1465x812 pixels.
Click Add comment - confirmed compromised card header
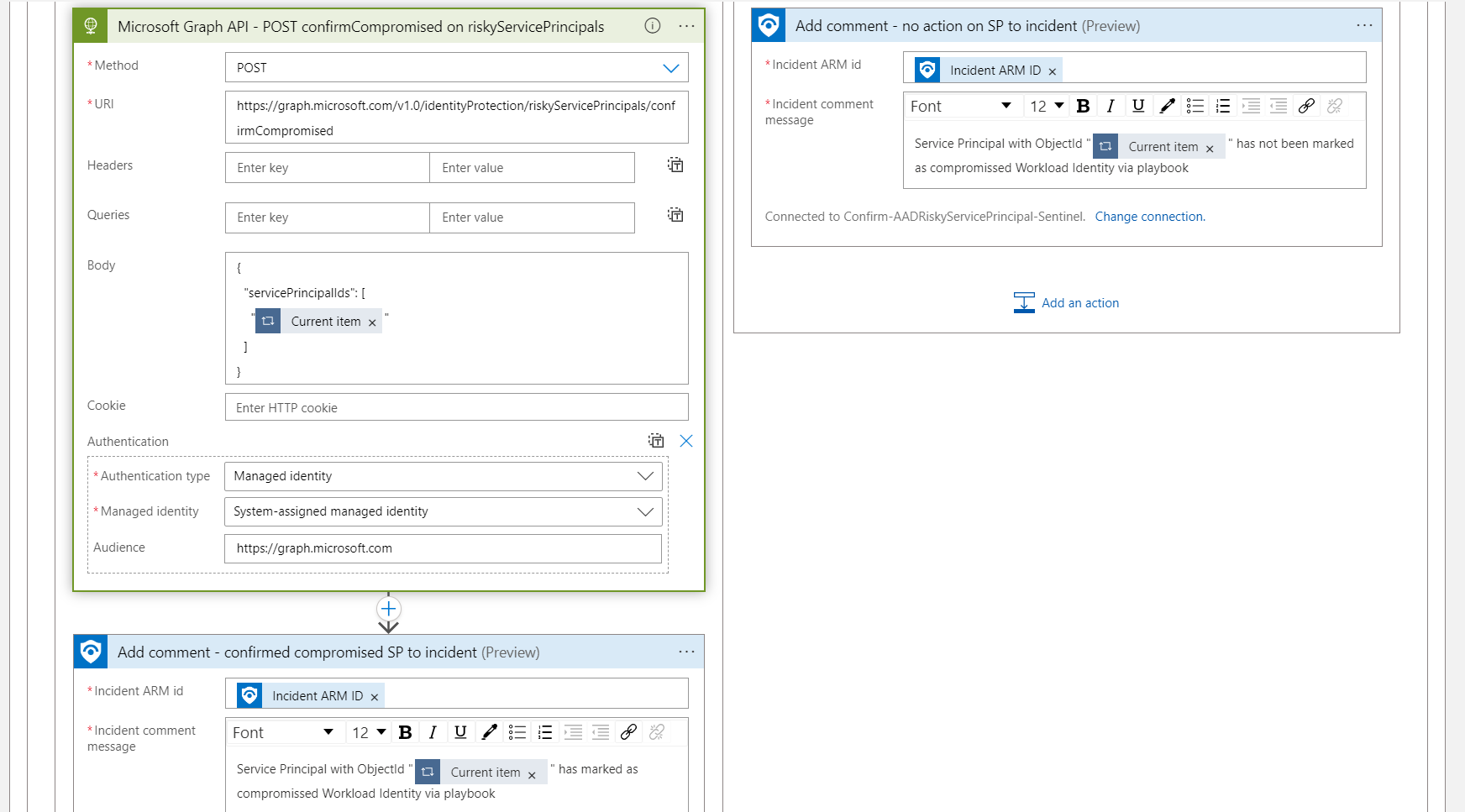pos(389,652)
